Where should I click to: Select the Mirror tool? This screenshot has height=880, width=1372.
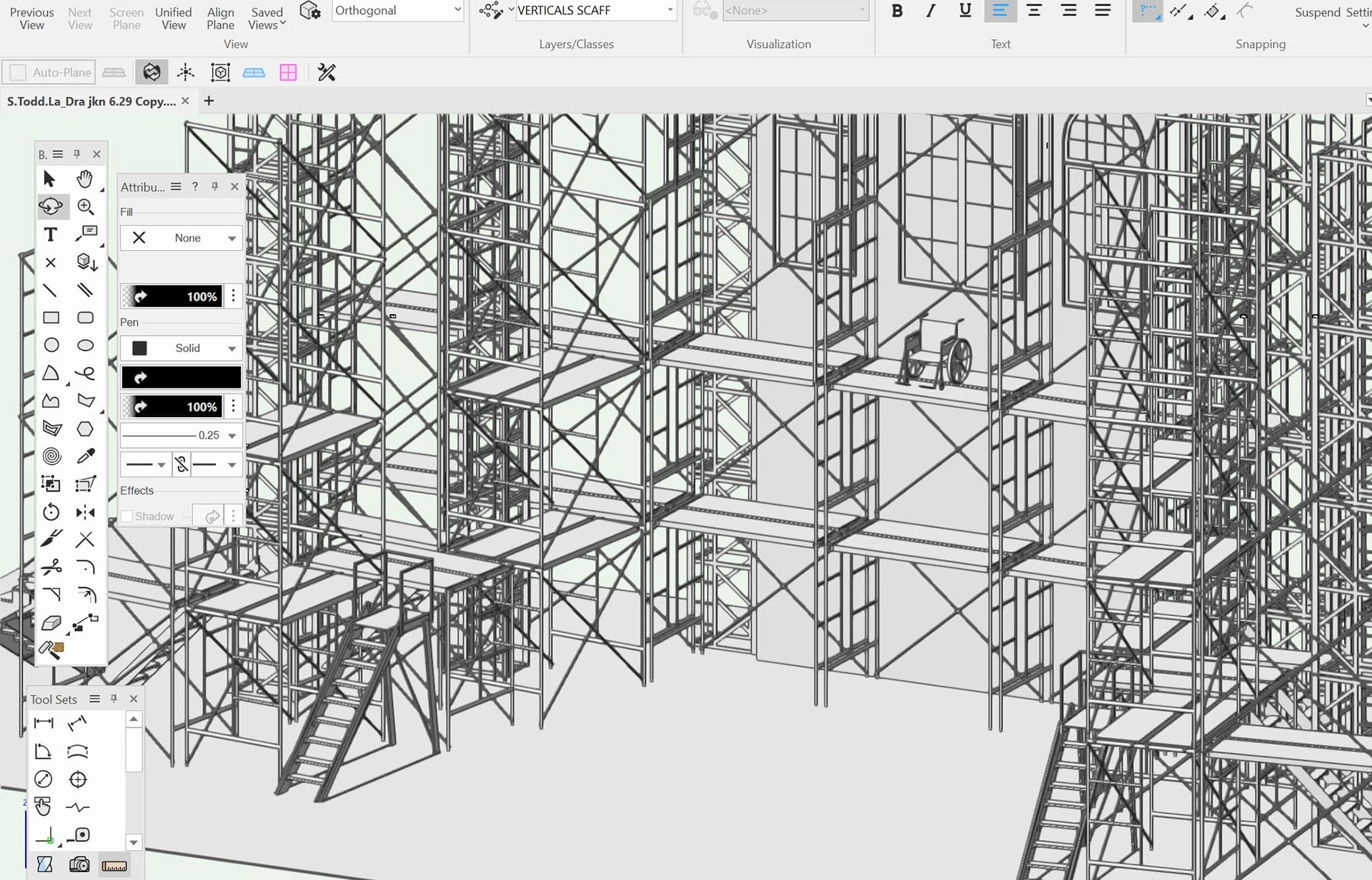coord(85,512)
